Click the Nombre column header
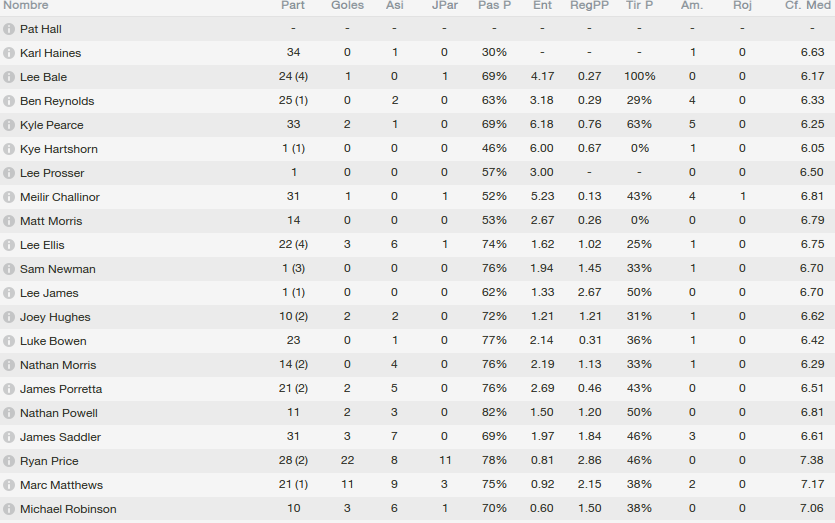This screenshot has width=835, height=523. 26,6
